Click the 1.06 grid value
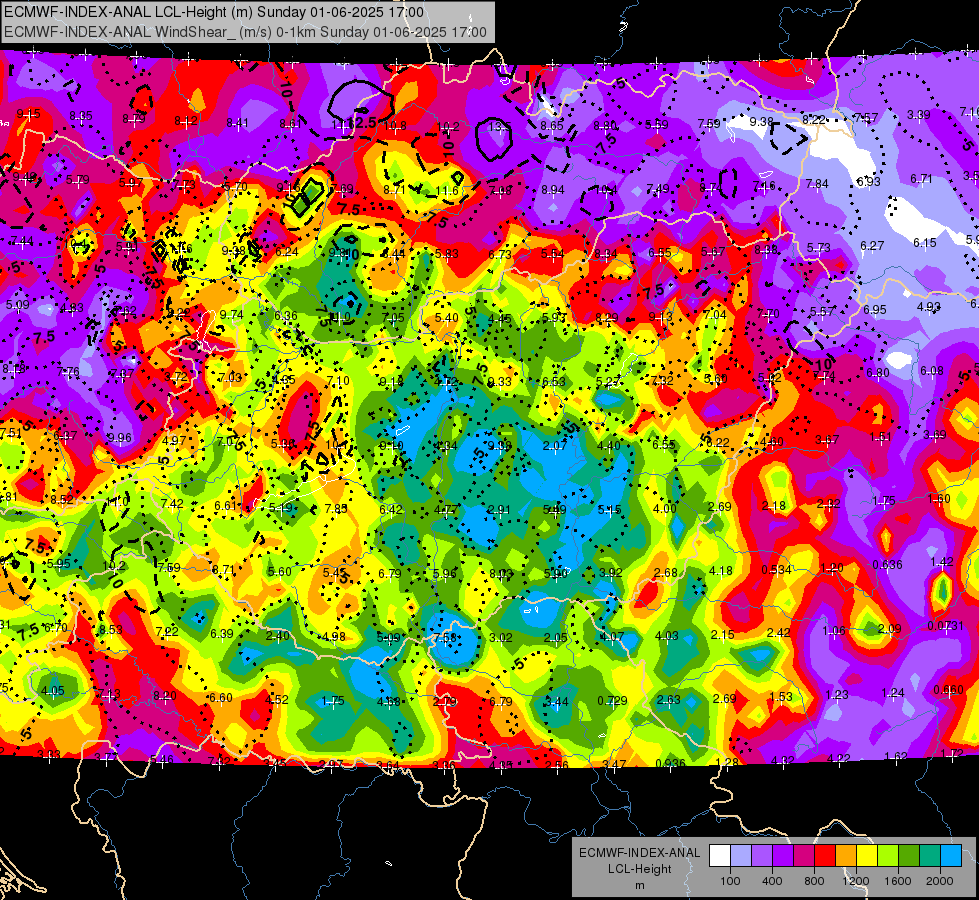 [834, 631]
